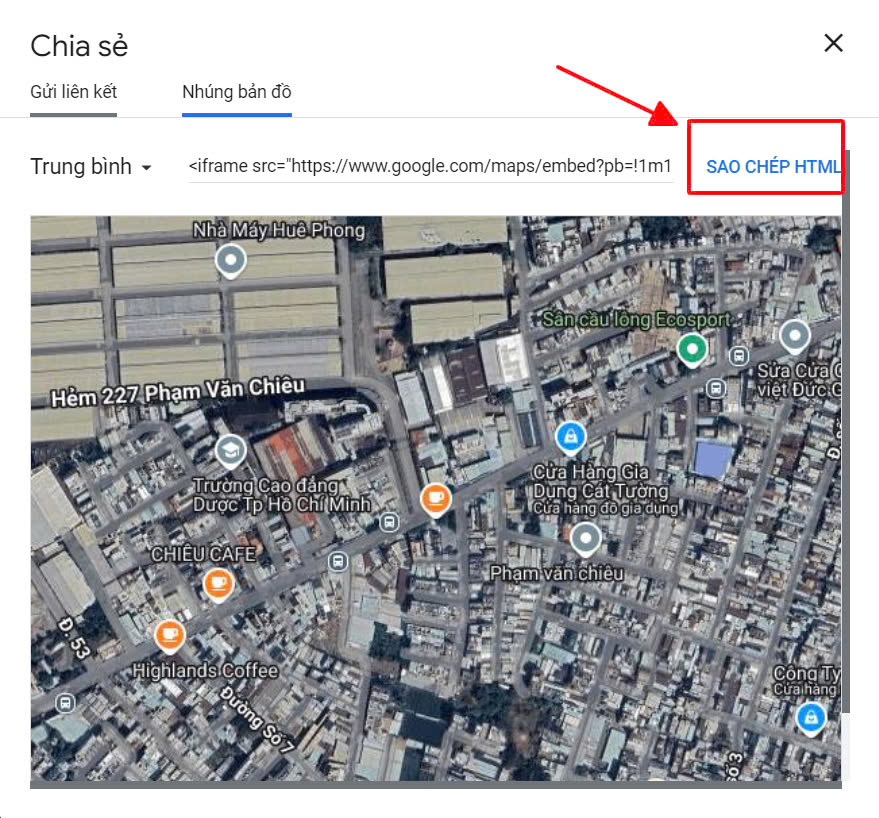Image resolution: width=879 pixels, height=818 pixels.
Task: Click the orange coffee marker at road junction
Action: (436, 500)
